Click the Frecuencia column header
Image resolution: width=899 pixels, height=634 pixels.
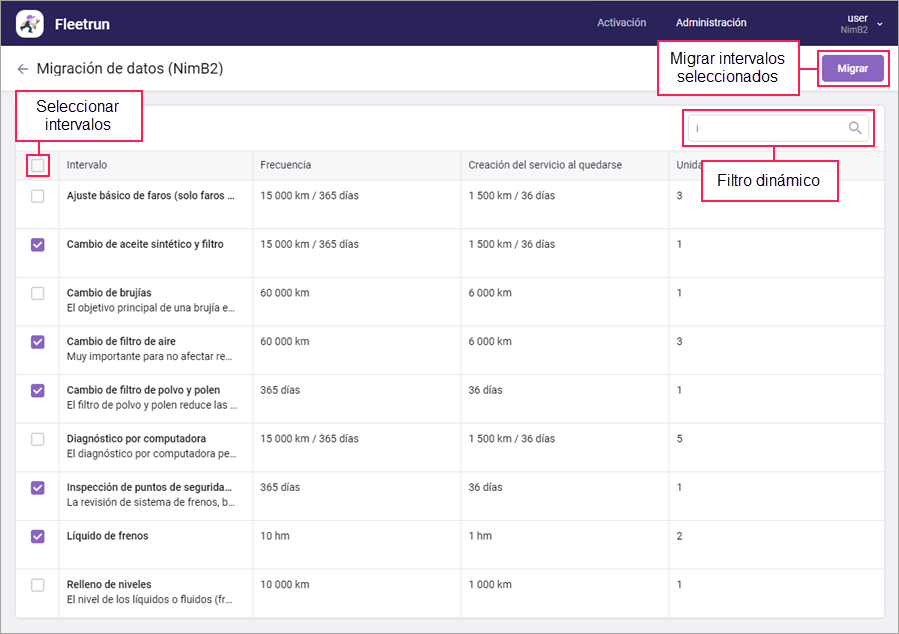(286, 165)
